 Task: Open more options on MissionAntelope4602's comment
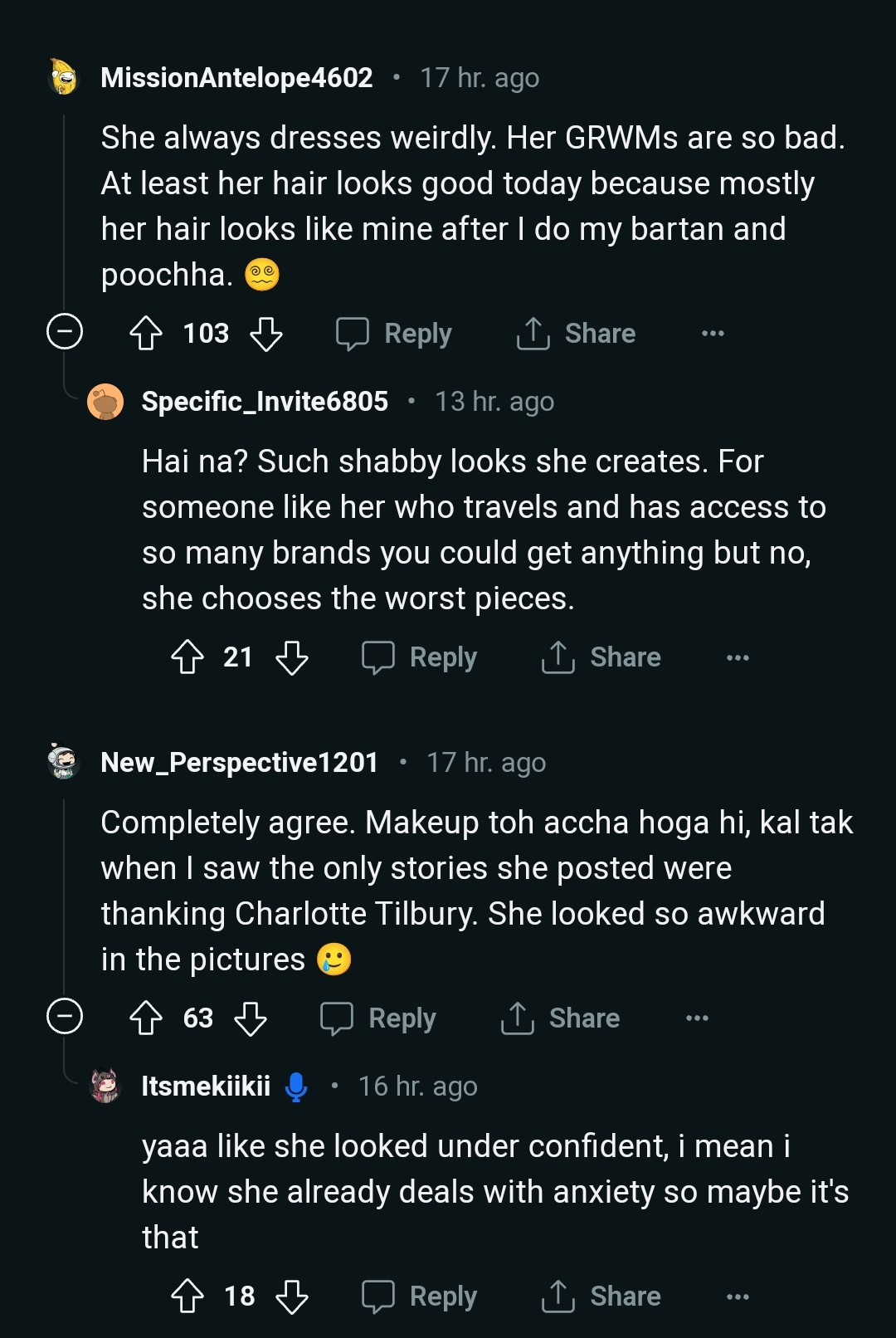pos(713,334)
